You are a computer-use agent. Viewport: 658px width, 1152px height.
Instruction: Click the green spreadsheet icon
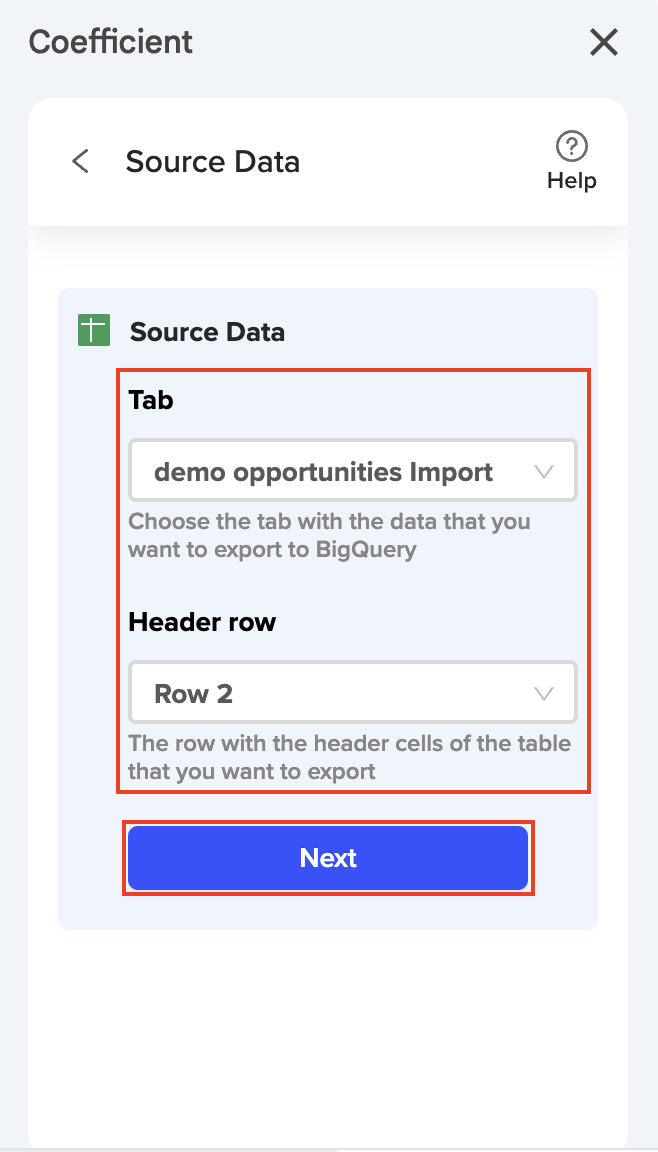[x=93, y=331]
